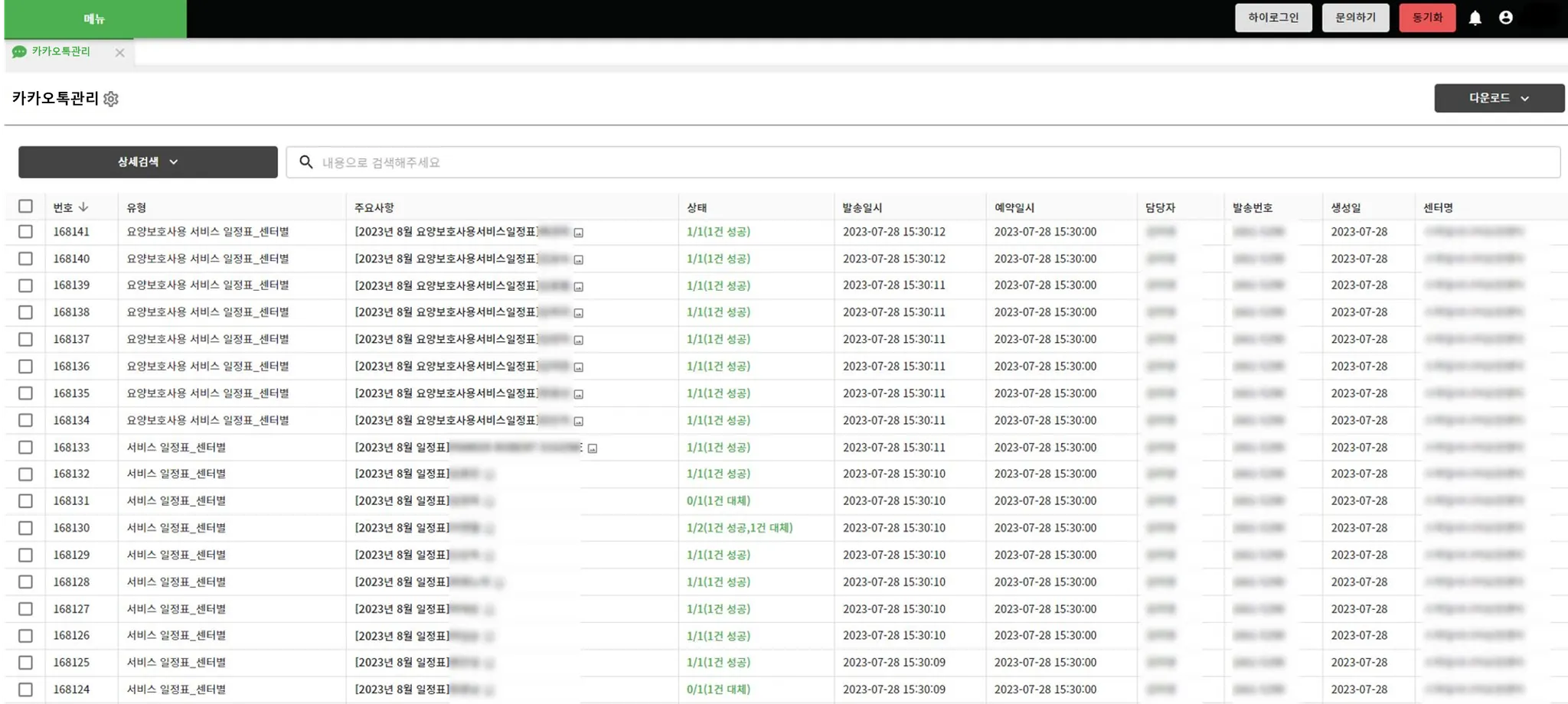Image resolution: width=1568 pixels, height=704 pixels.
Task: Expand the 상세검색 advanced search dropdown
Action: click(148, 162)
